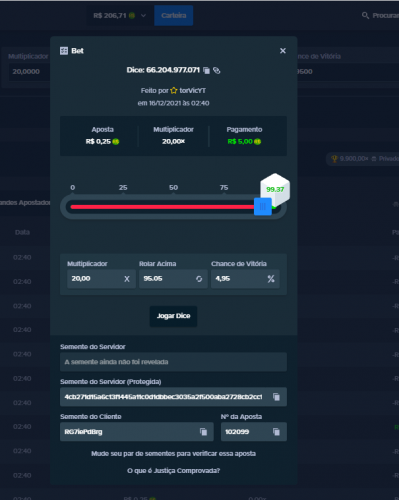399x500 pixels.
Task: Click the star icon beside torVicYT
Action: point(174,90)
